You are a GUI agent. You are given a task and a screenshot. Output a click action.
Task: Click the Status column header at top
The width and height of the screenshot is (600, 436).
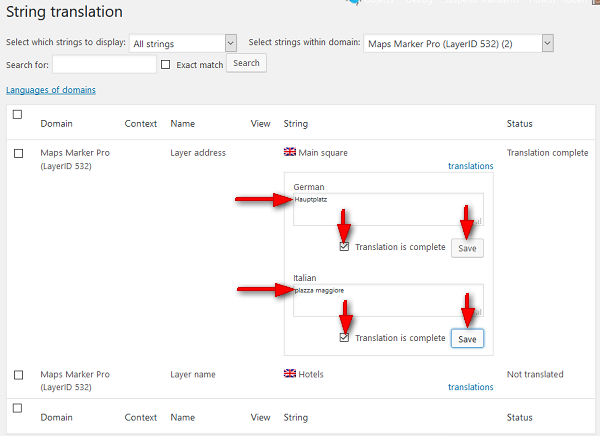[520, 124]
